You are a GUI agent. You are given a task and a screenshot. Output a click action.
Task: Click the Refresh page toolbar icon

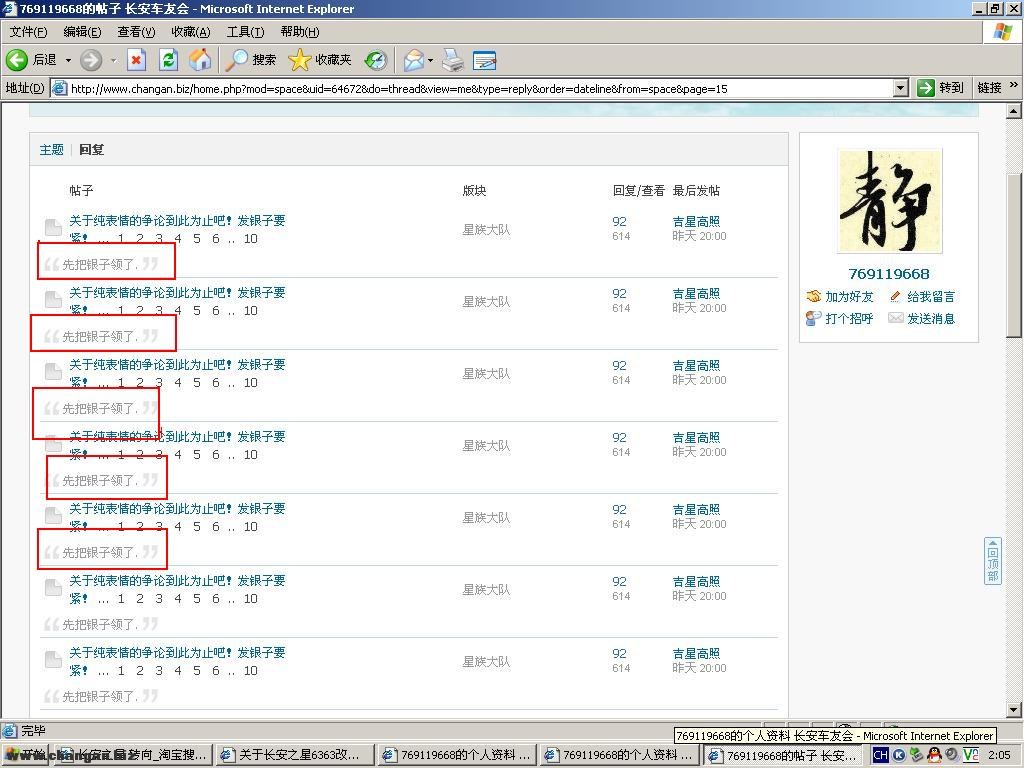tap(168, 60)
